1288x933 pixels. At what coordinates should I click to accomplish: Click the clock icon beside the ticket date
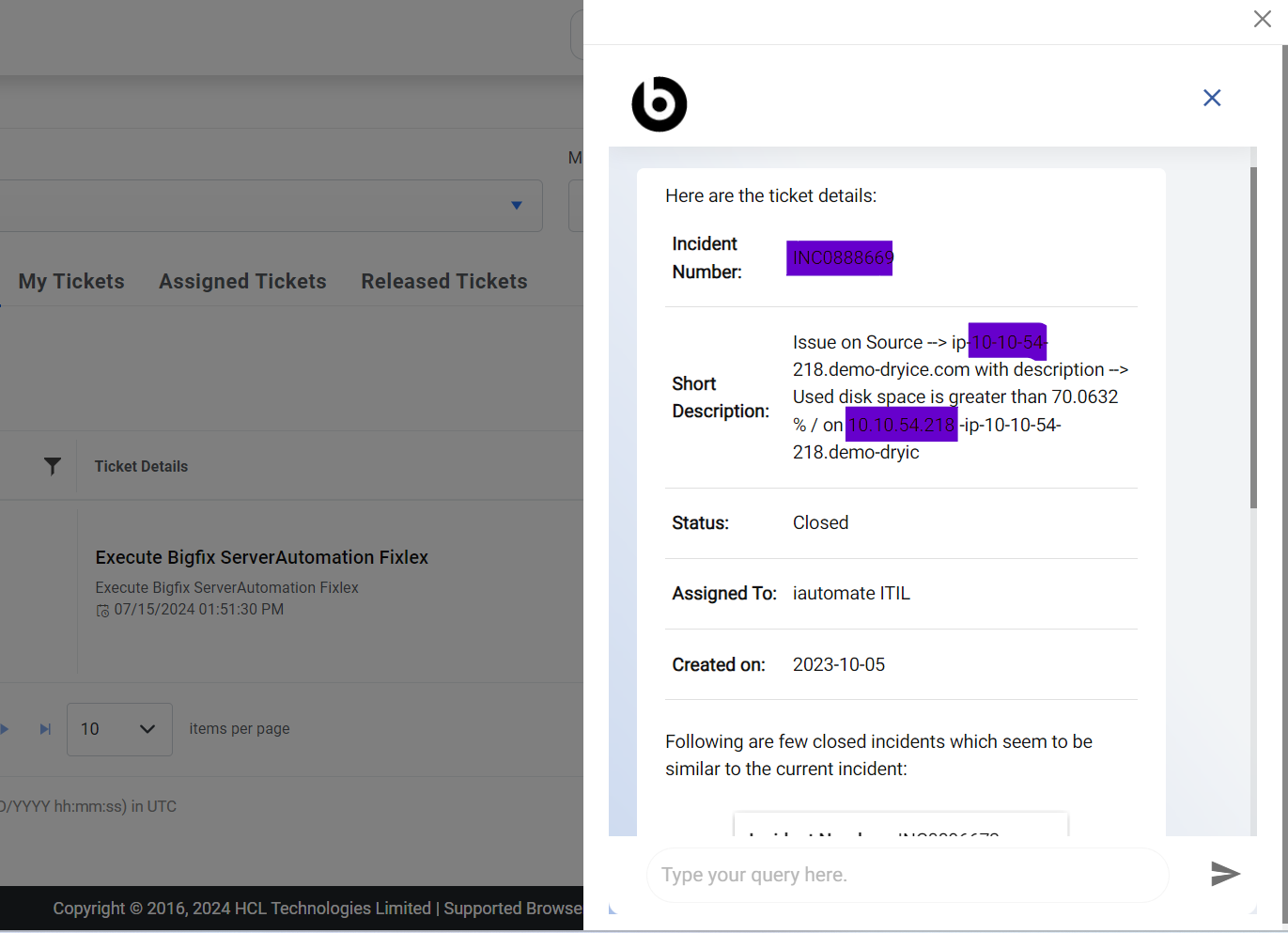coord(102,611)
